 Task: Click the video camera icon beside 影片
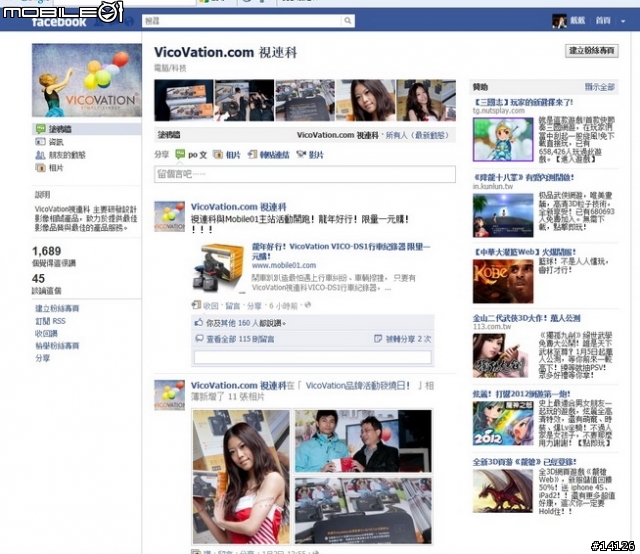[x=301, y=154]
